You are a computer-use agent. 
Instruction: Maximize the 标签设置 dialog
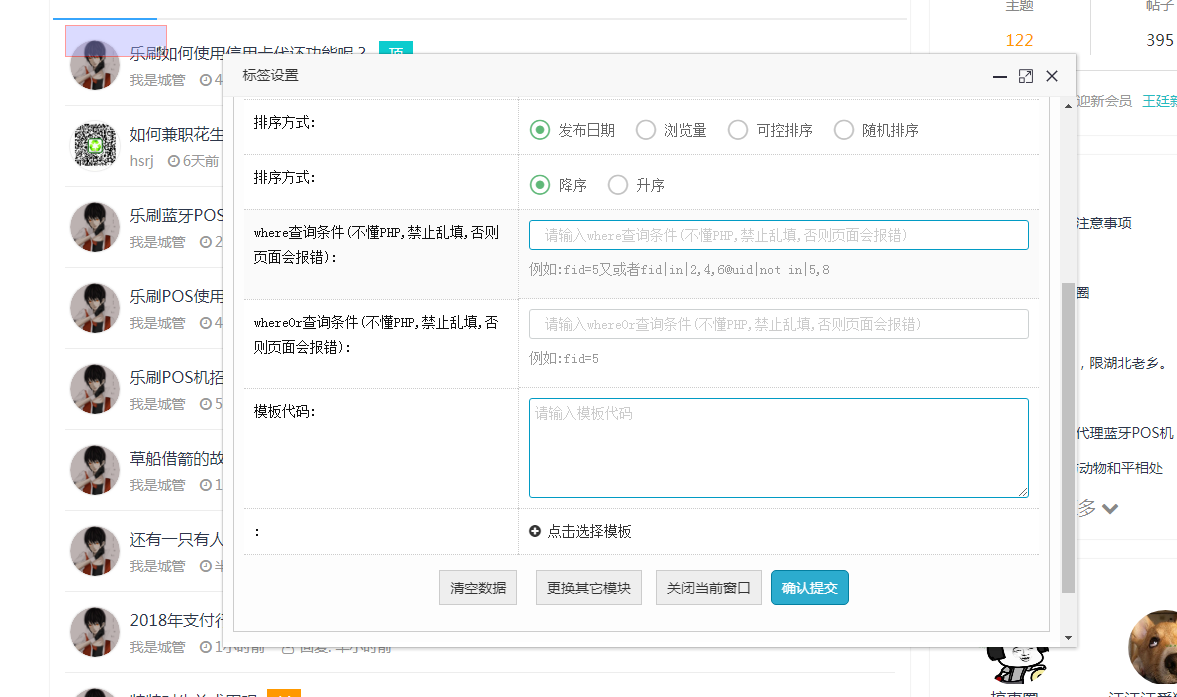pyautogui.click(x=1025, y=76)
